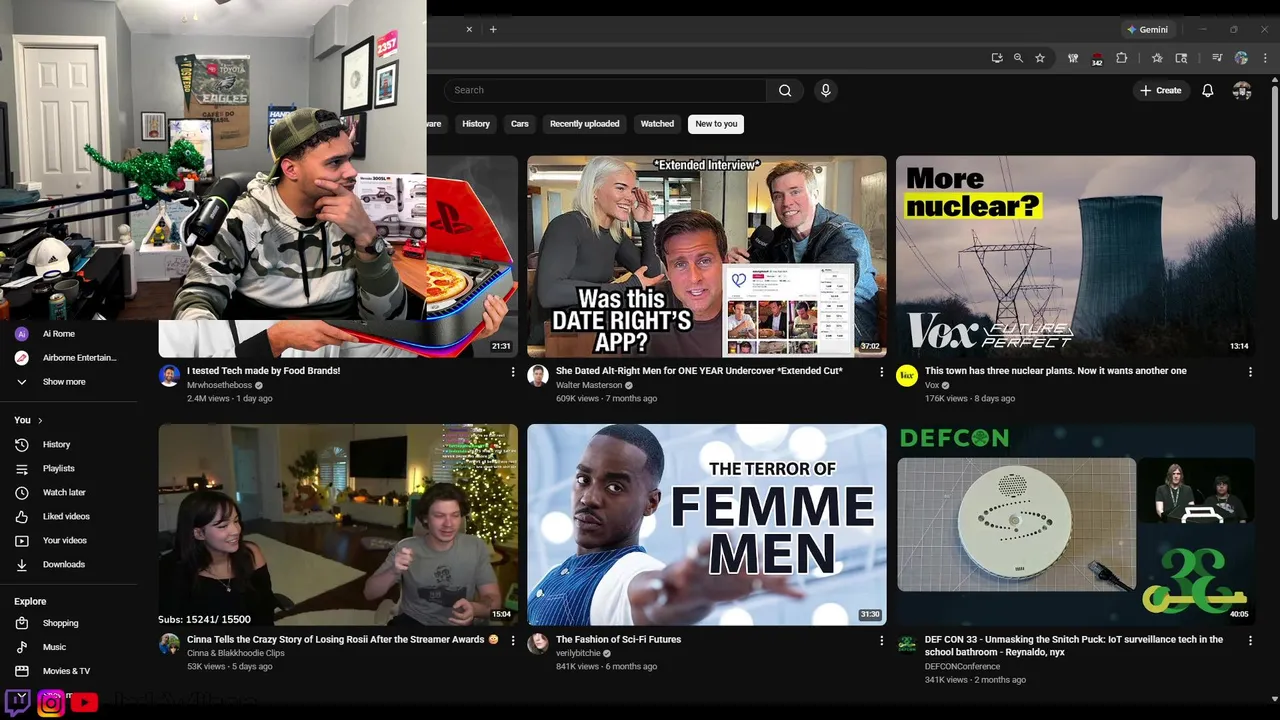The image size is (1280, 720).
Task: Open the Chrome profile avatar
Action: coord(1241,58)
